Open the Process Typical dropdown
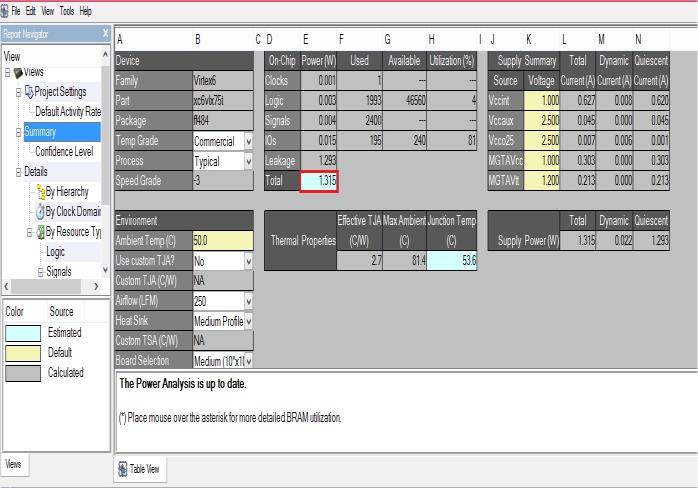The image size is (698, 489). pos(248,161)
